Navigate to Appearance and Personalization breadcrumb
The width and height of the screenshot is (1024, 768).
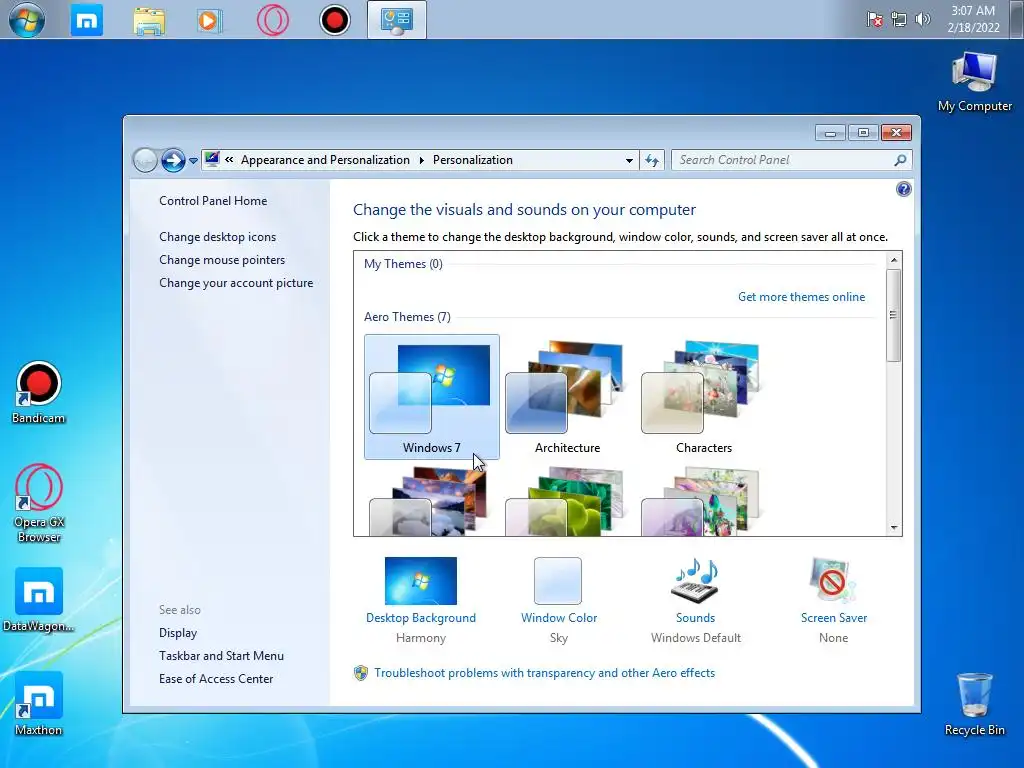pyautogui.click(x=325, y=160)
